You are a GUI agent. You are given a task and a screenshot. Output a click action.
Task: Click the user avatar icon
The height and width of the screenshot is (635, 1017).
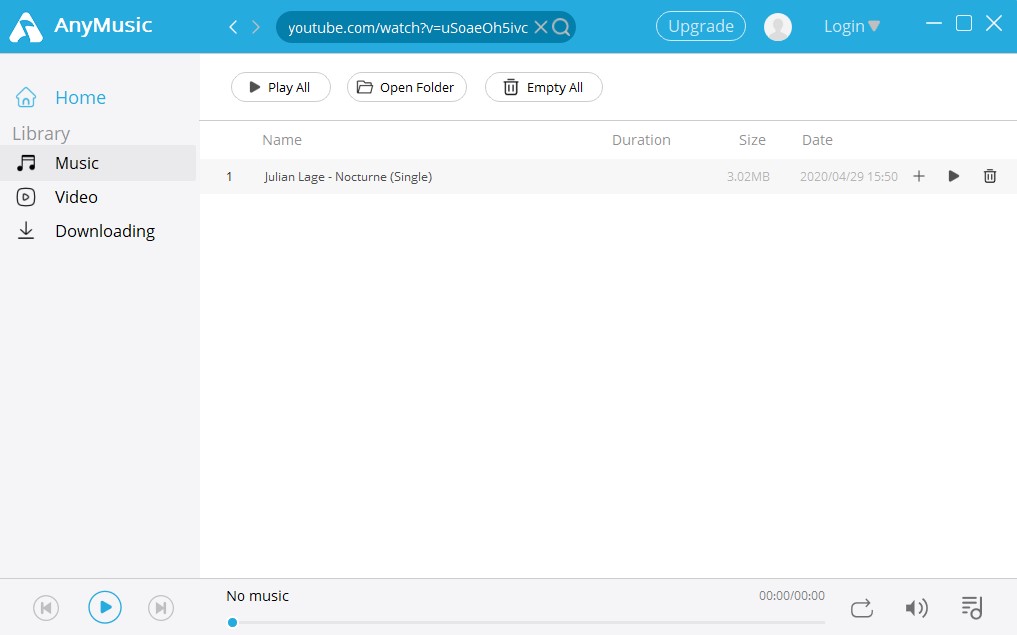point(777,27)
